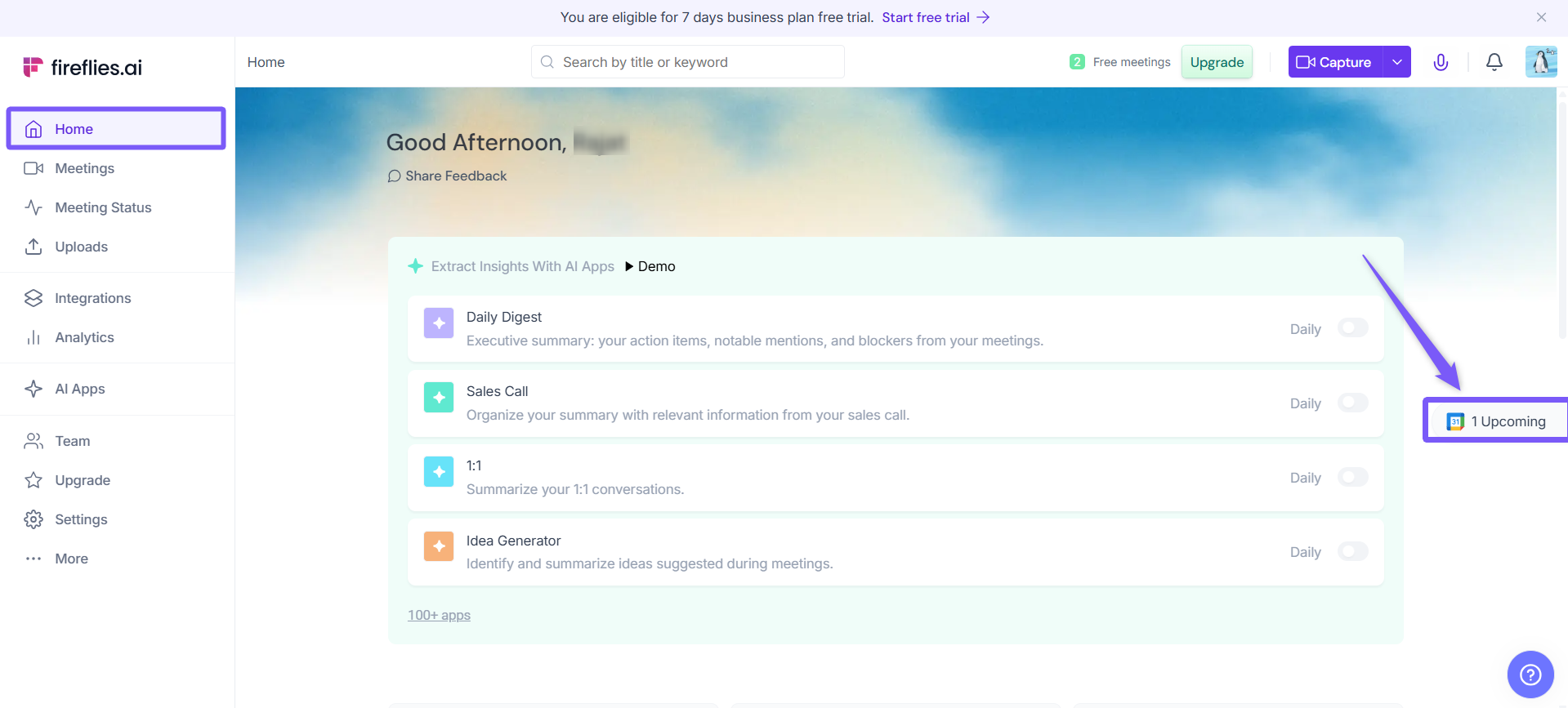Turn on the 1:1 daily toggle

(x=1352, y=477)
